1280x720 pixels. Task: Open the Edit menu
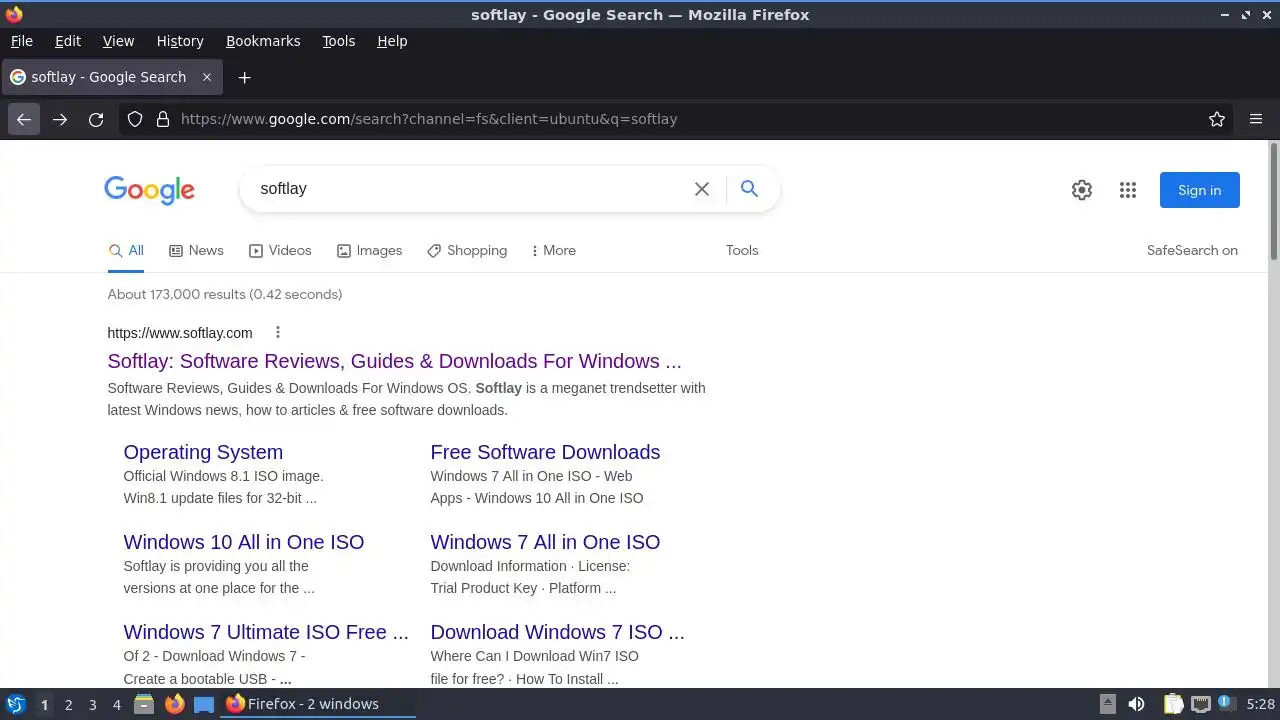68,41
